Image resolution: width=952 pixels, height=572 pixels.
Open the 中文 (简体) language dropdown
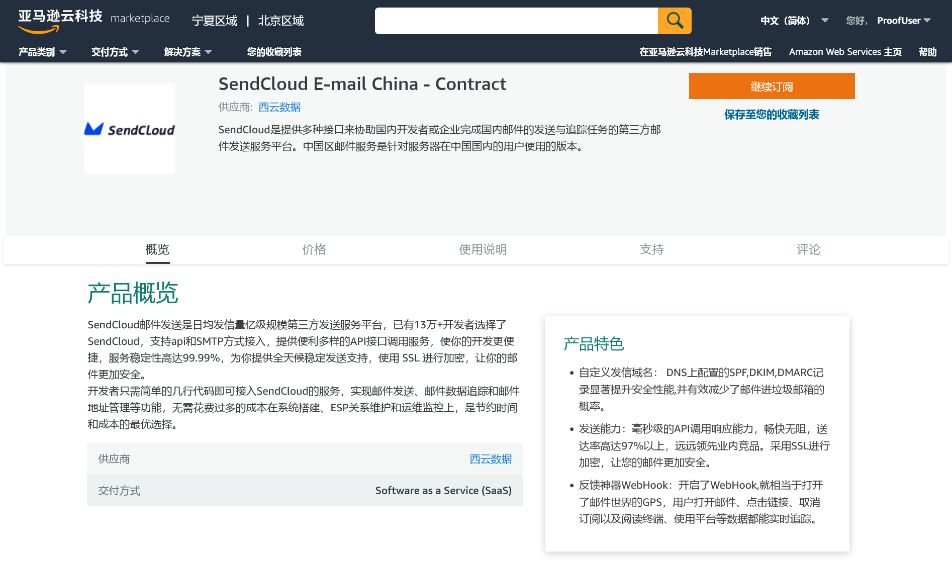click(x=794, y=21)
